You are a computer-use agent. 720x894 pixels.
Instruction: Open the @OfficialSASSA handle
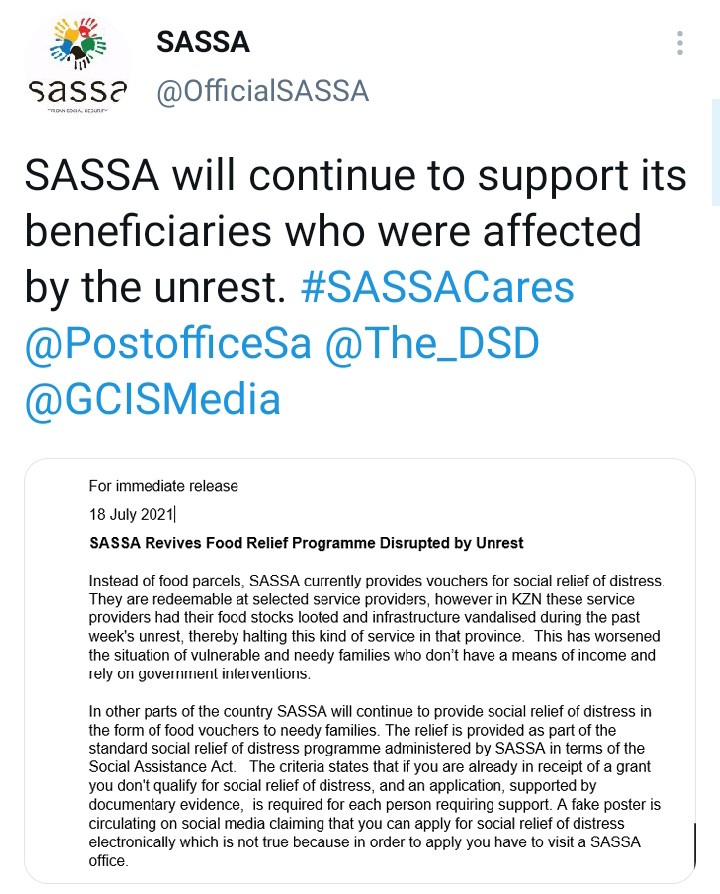click(263, 91)
